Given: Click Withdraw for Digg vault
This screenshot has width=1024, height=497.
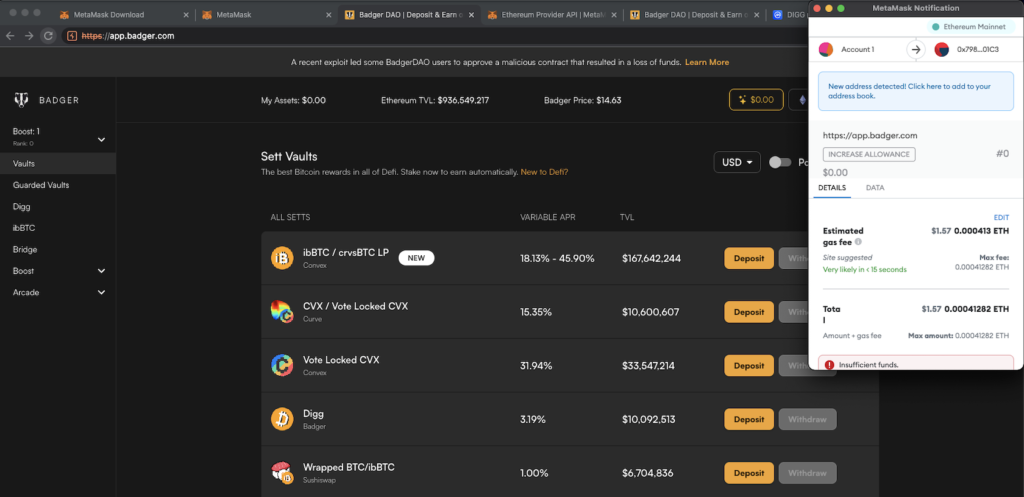Looking at the screenshot, I should (807, 419).
